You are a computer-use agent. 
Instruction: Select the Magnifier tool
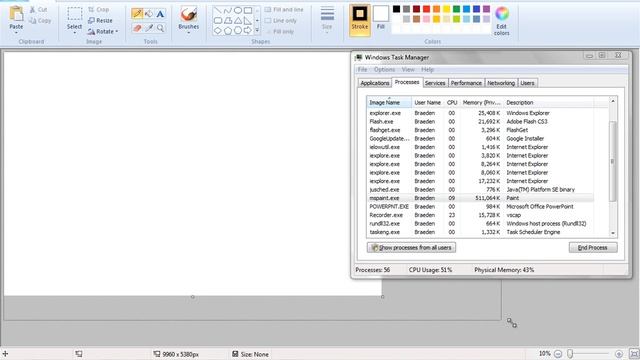pos(160,28)
